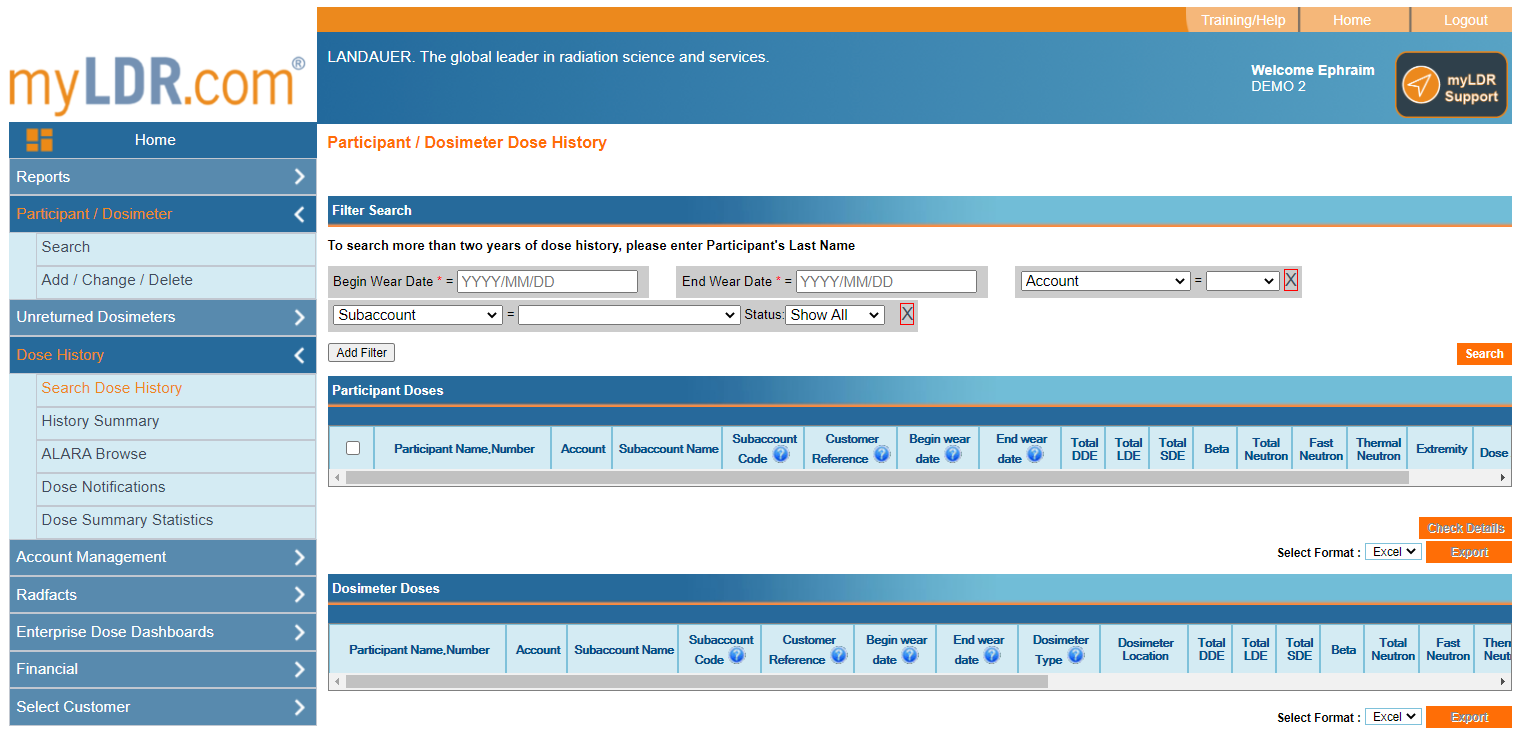
Task: Expand the Financial section
Action: (x=299, y=669)
